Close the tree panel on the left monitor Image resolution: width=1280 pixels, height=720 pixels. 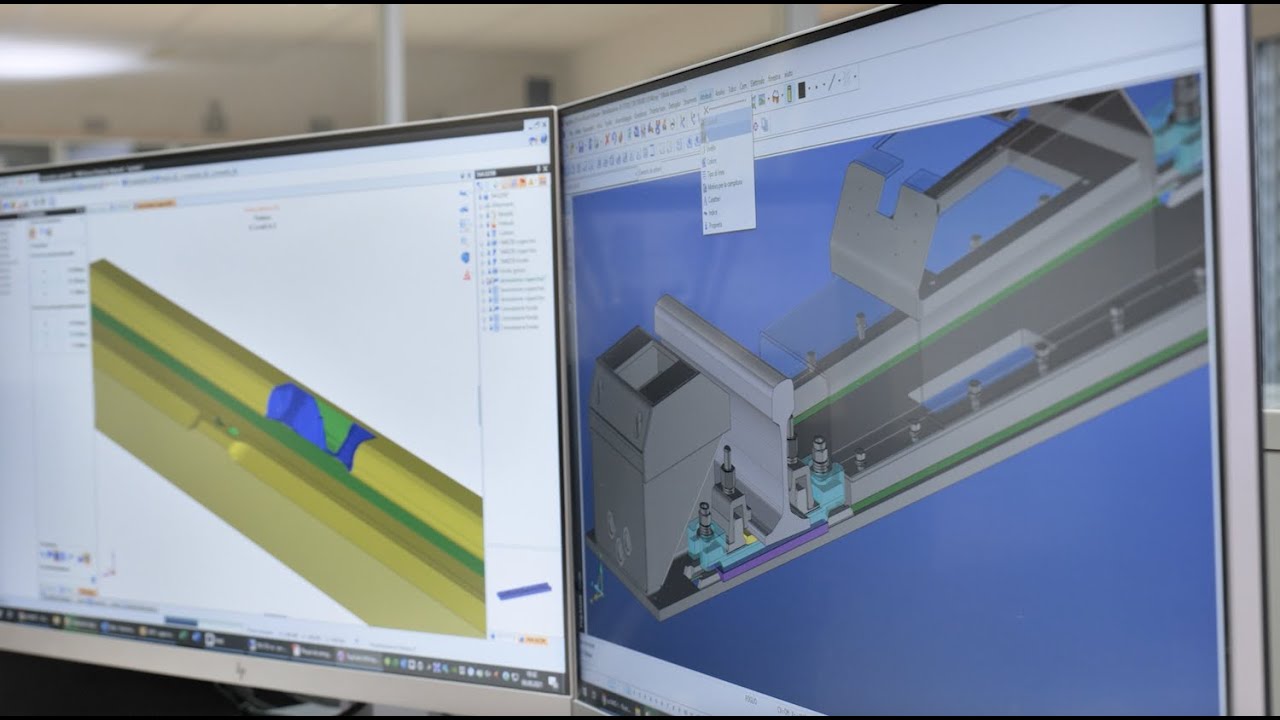coord(546,168)
